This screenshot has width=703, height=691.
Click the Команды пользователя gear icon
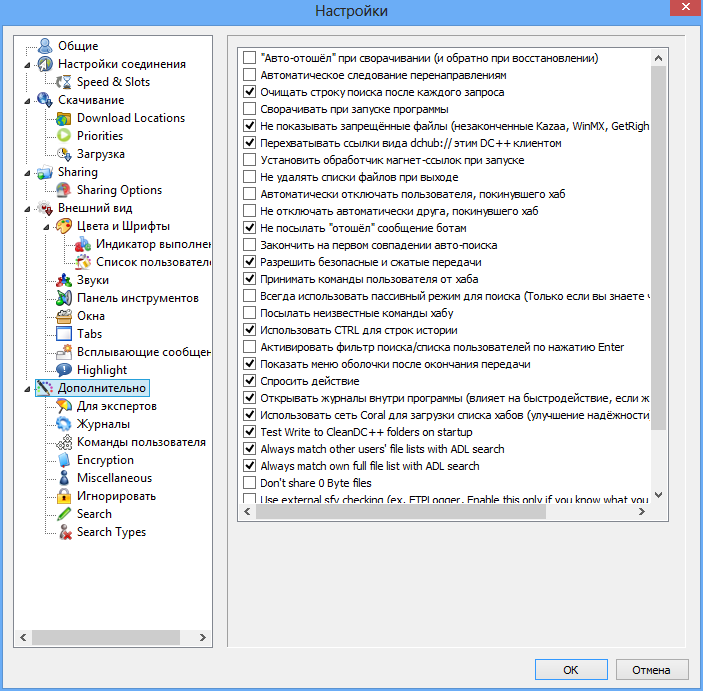point(64,442)
